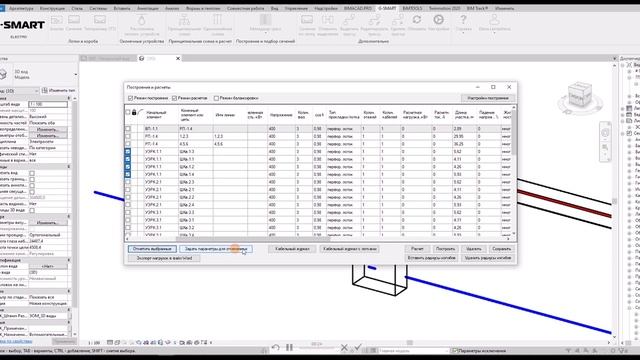The height and width of the screenshot is (360, 640).
Task: Enable the Режим балансировки checkbox
Action: 216,98
